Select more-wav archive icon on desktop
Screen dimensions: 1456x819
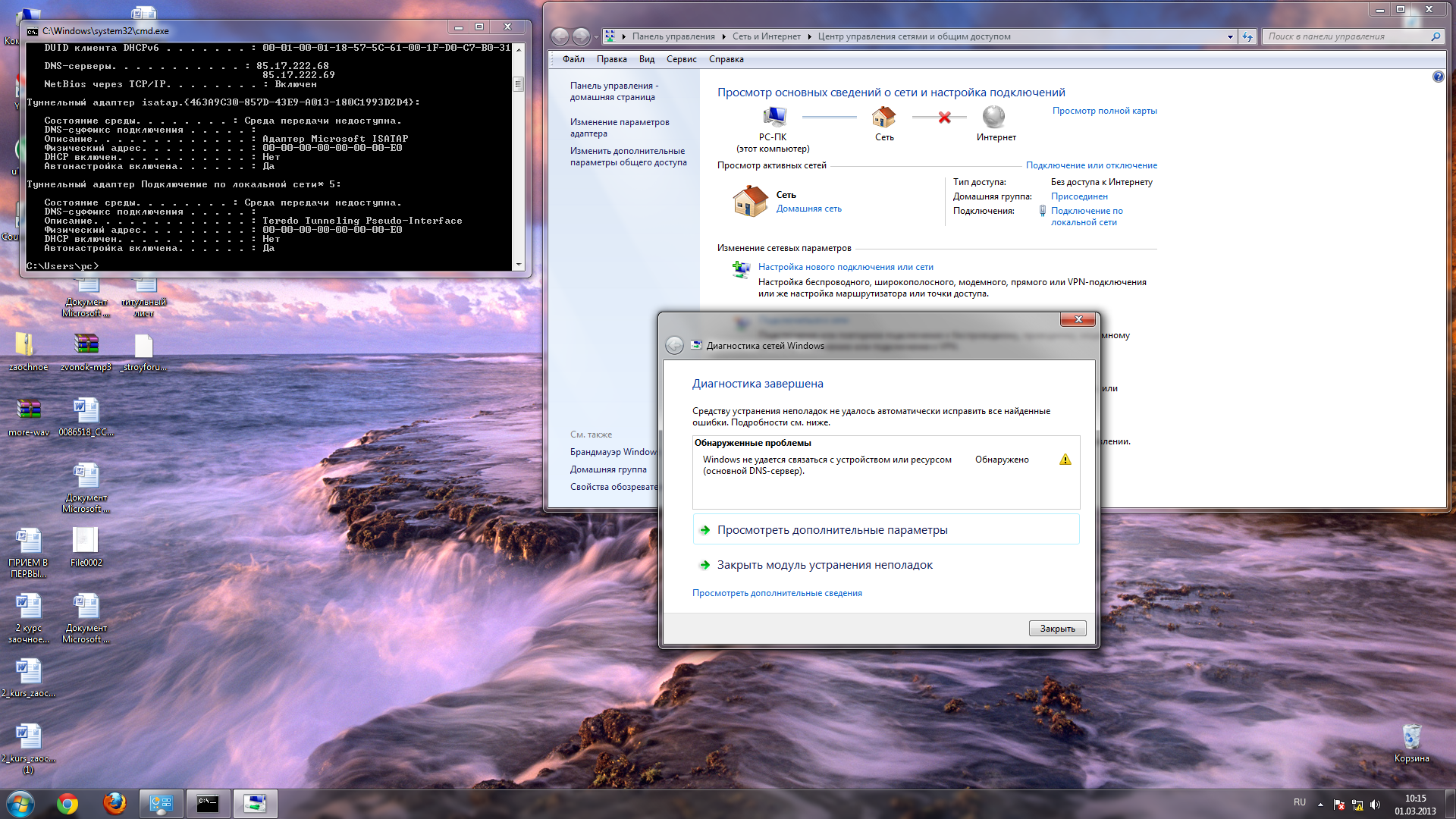(29, 416)
